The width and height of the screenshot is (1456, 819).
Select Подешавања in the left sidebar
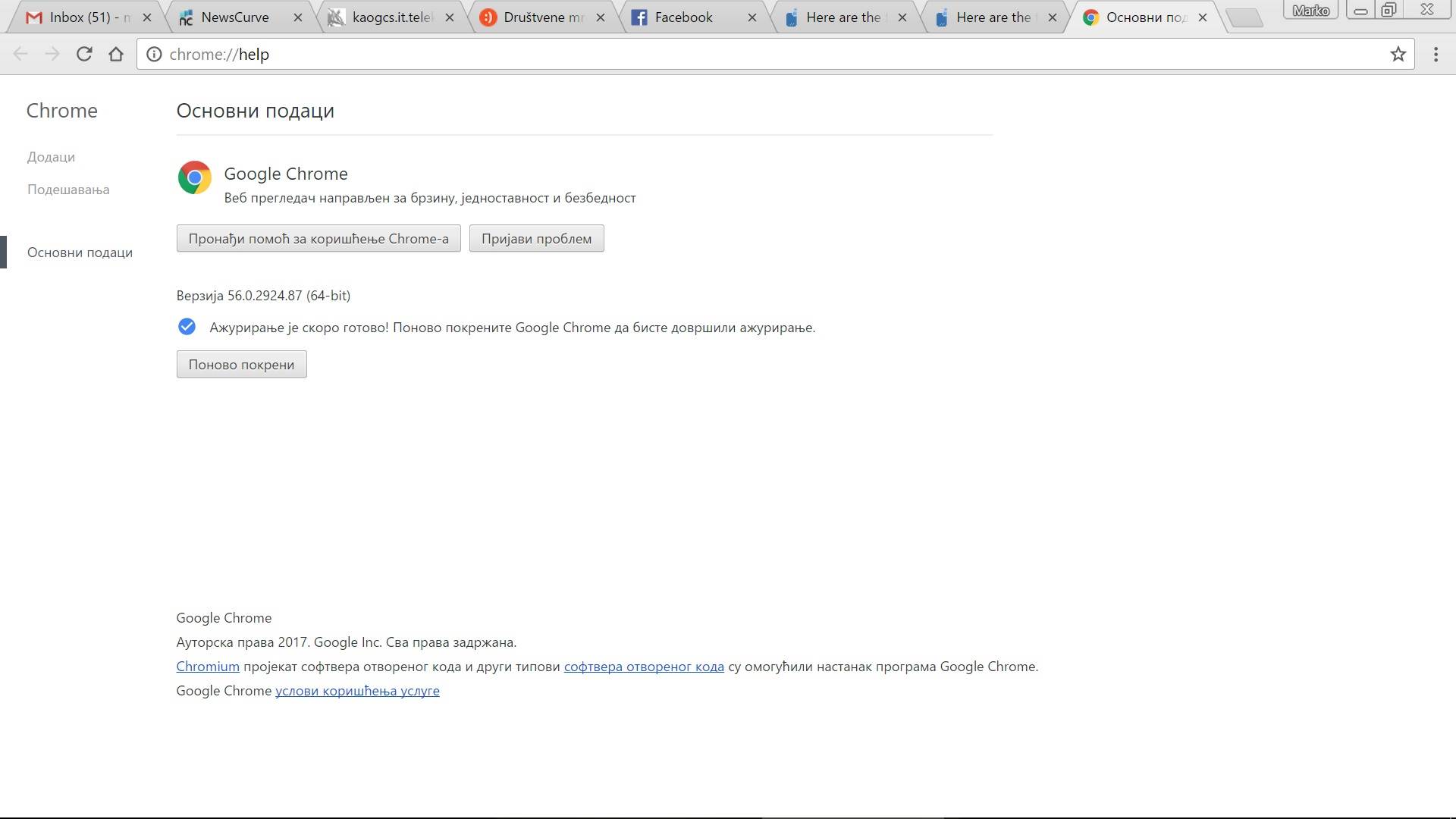click(68, 190)
